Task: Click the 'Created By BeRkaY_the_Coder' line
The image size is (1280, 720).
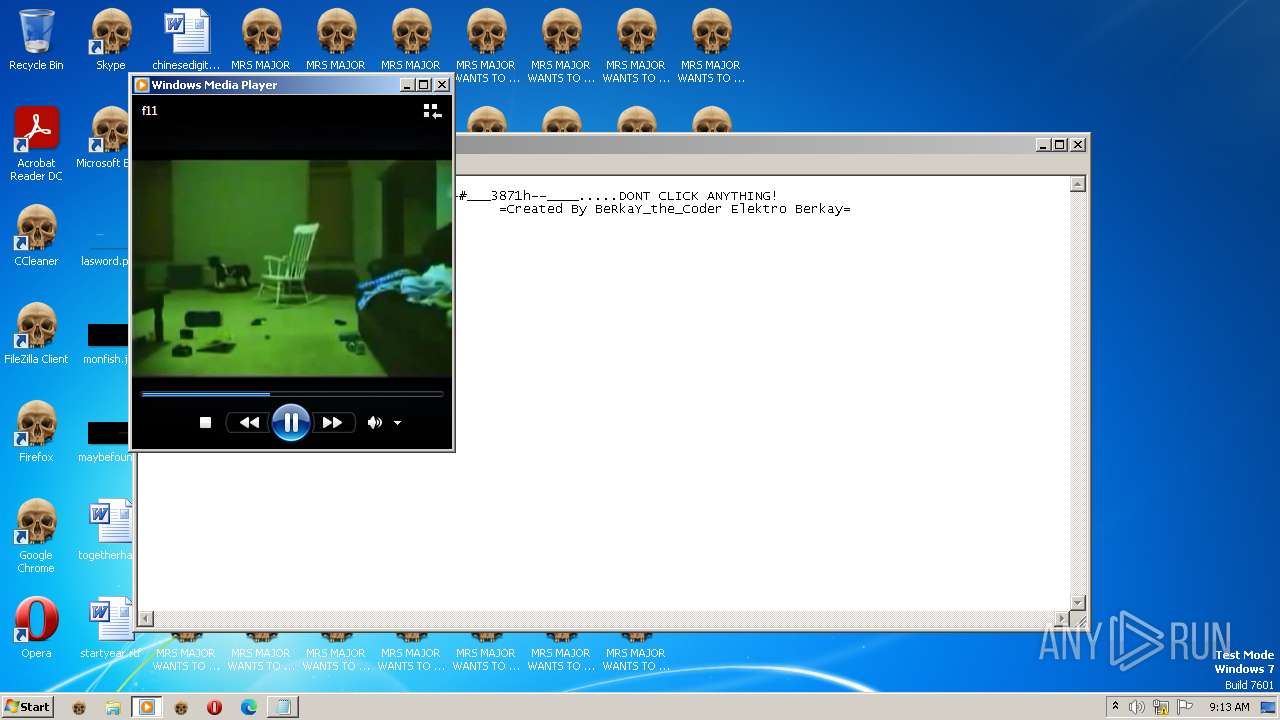Action: pos(675,209)
